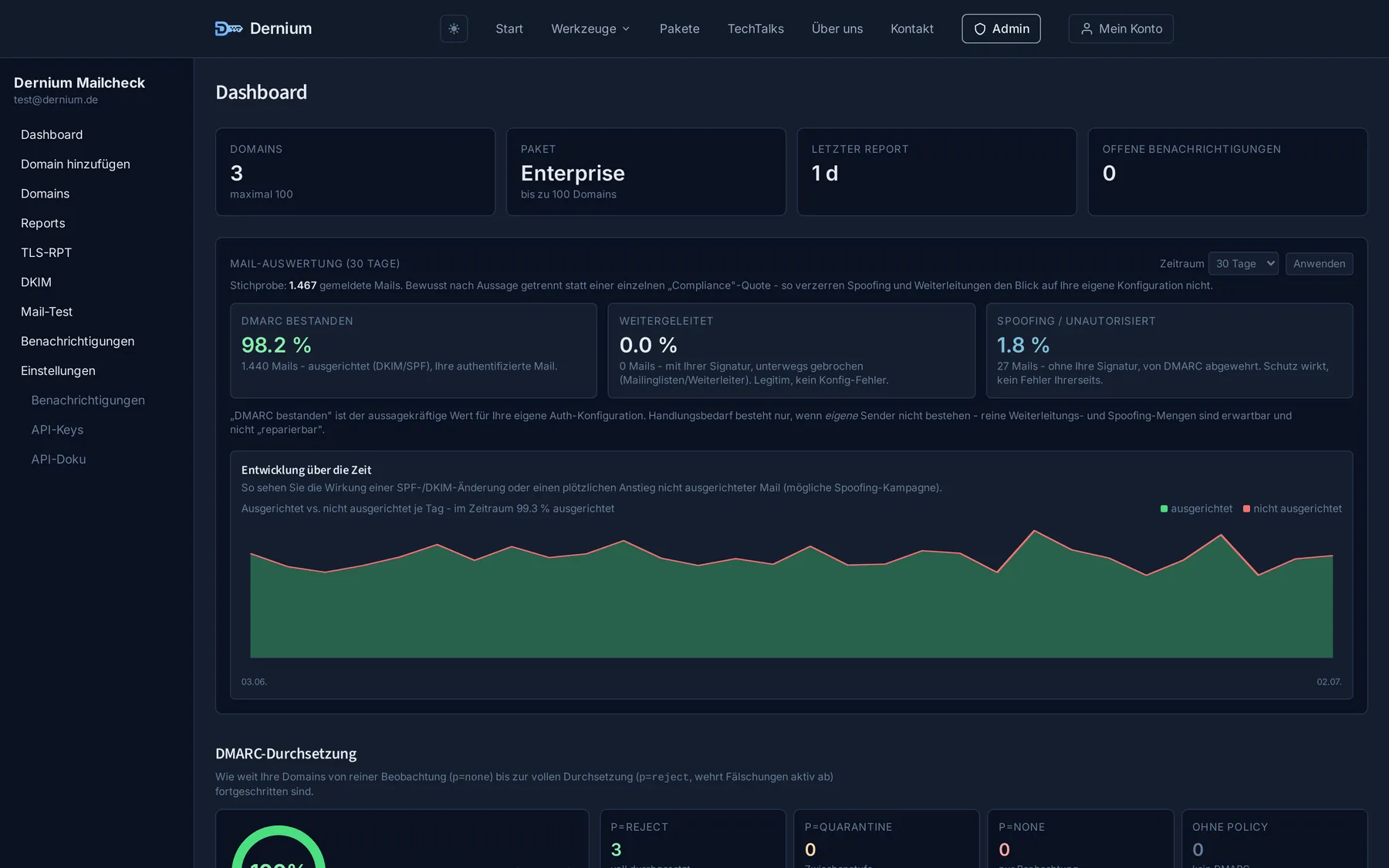Viewport: 1389px width, 868px height.
Task: Click the Anwenden button
Action: point(1319,263)
